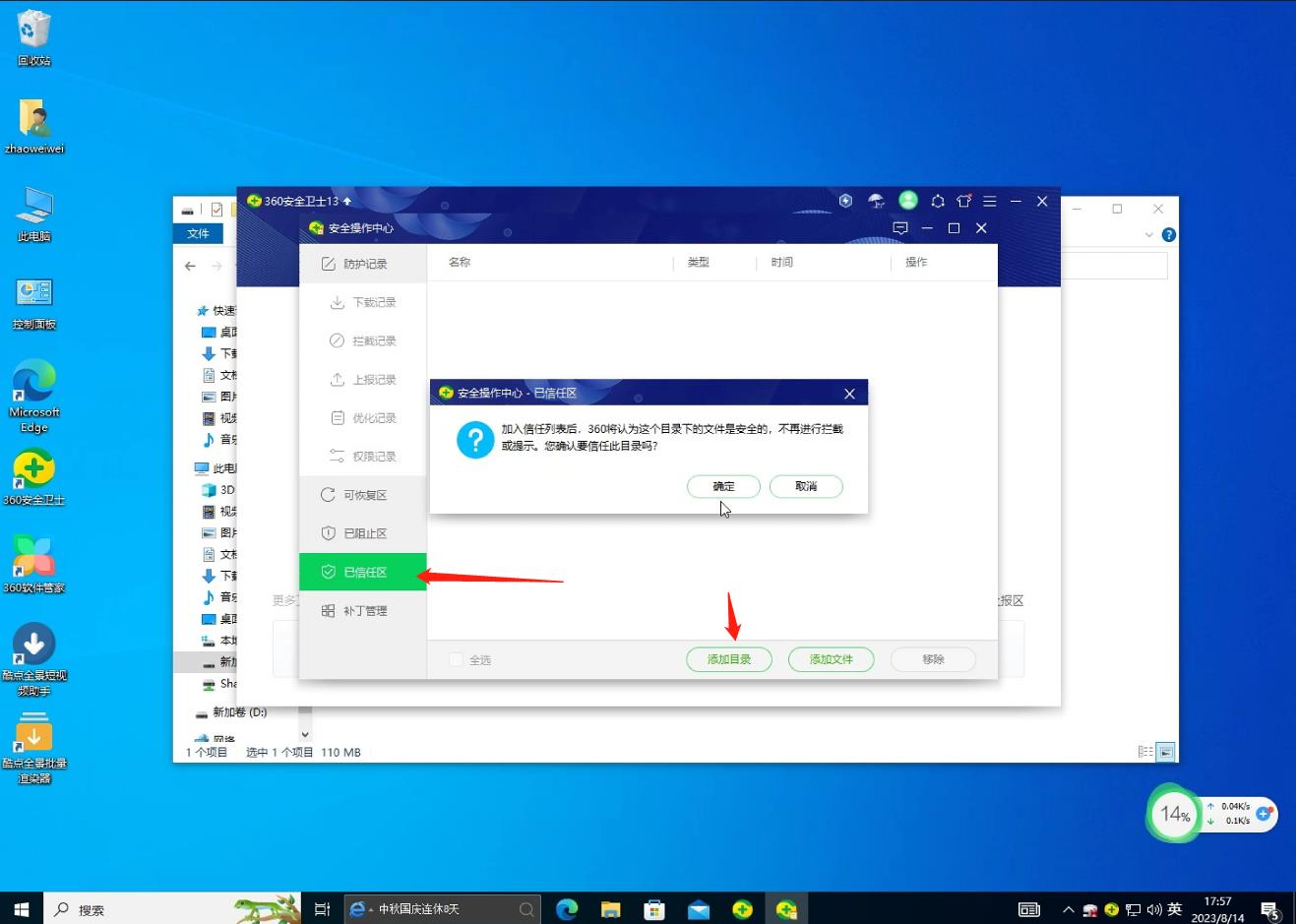Open Task View on the taskbar

click(322, 909)
